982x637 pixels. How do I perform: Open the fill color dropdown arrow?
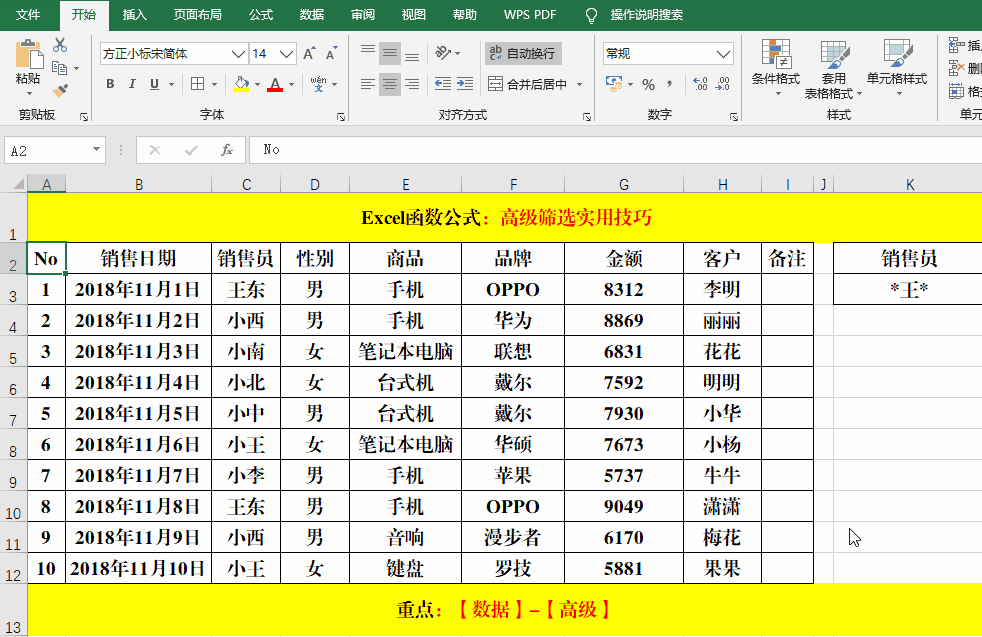[x=257, y=85]
